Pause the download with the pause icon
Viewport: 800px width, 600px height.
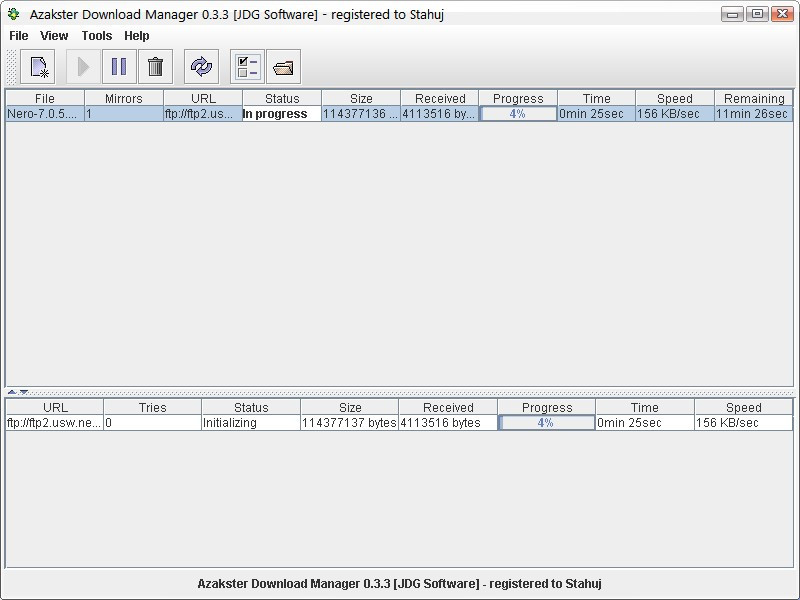pos(119,66)
